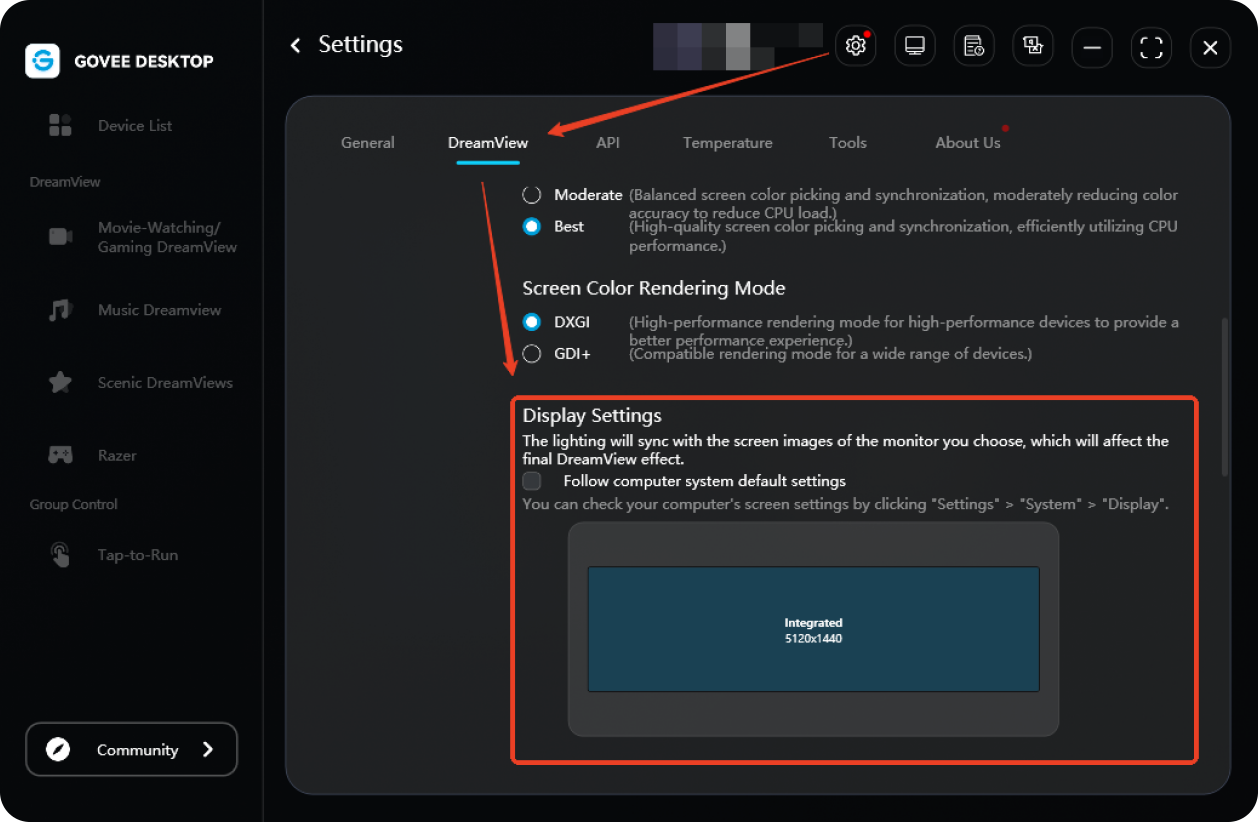This screenshot has width=1258, height=822.
Task: Select the GDI+ rendering mode
Action: [x=532, y=353]
